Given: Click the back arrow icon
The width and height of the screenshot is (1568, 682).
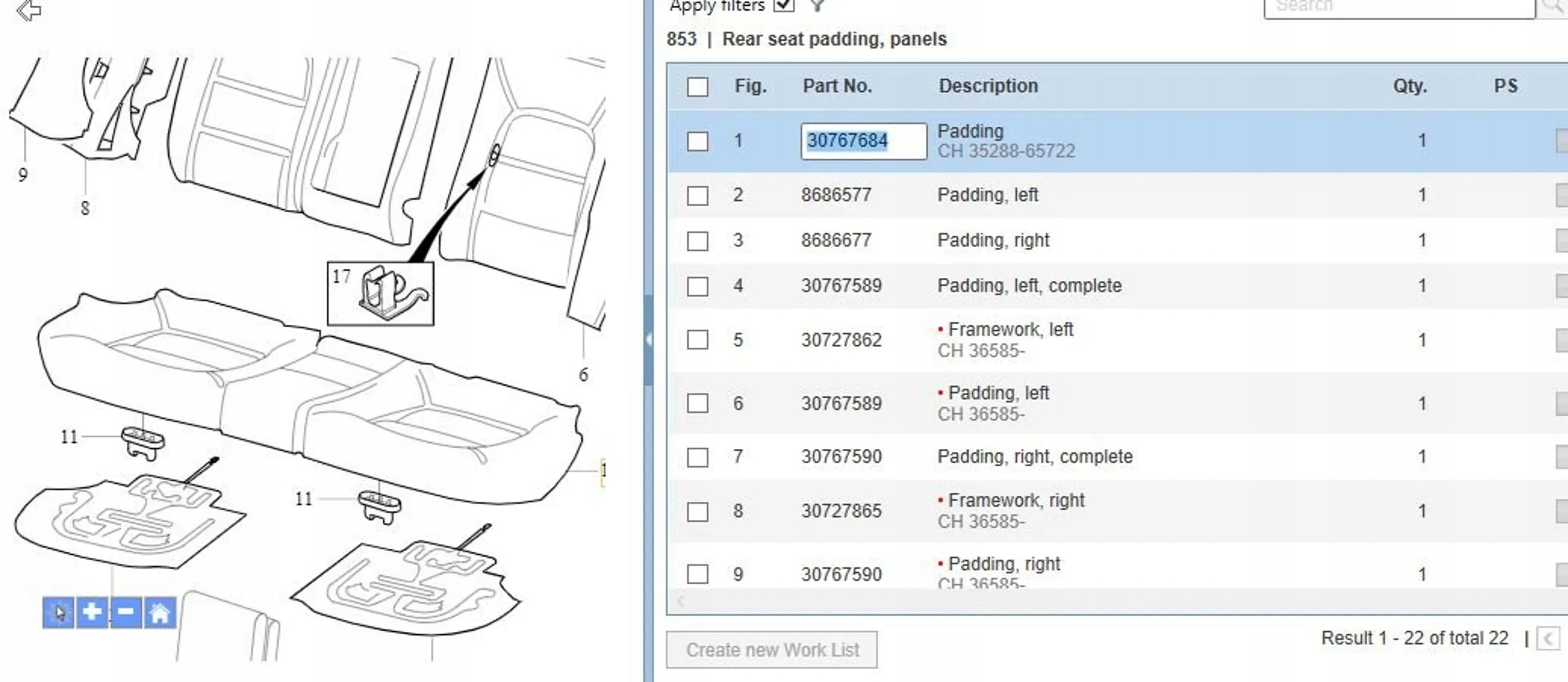Looking at the screenshot, I should pos(29,10).
